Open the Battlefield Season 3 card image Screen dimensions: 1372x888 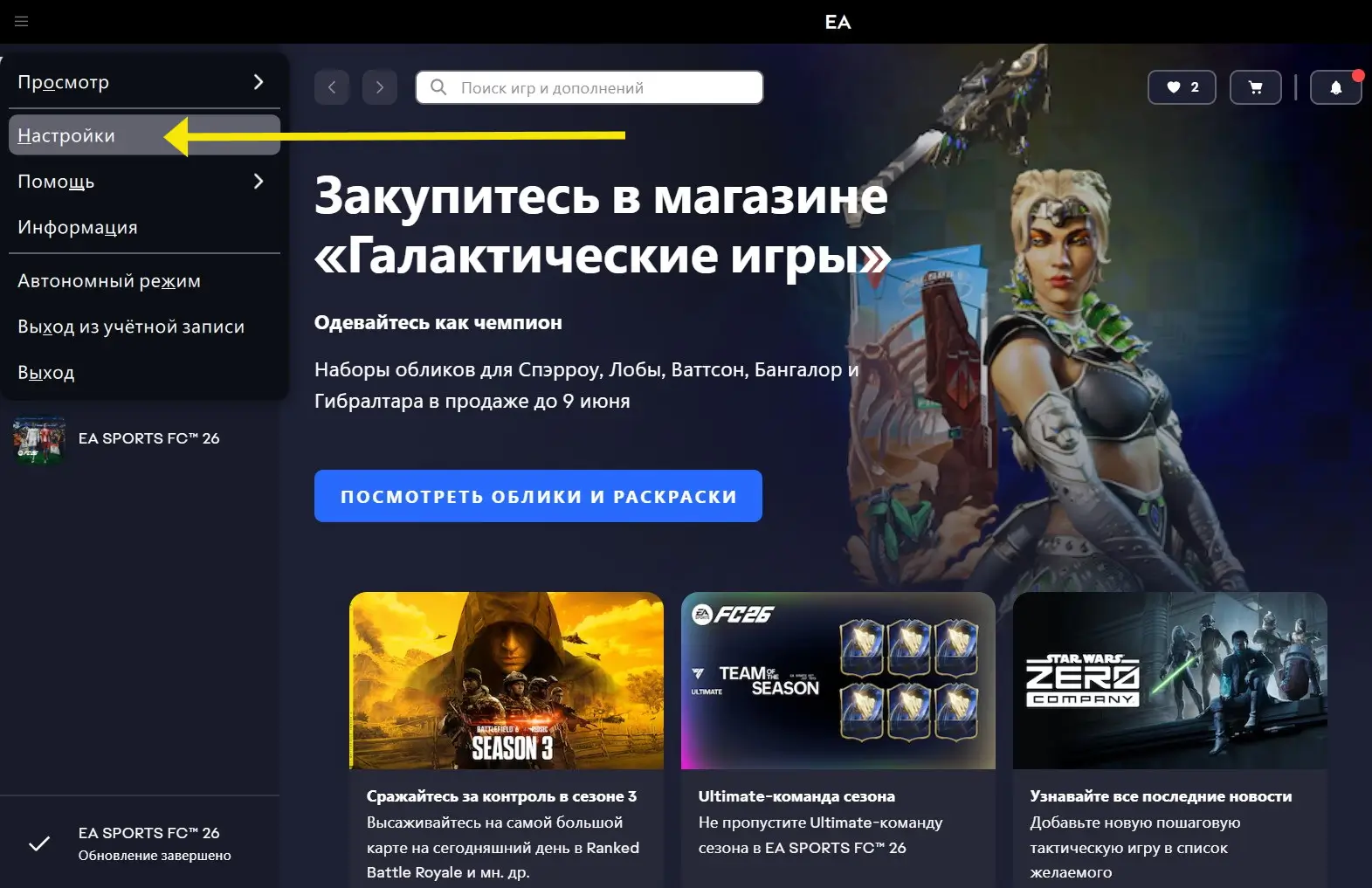[x=507, y=681]
